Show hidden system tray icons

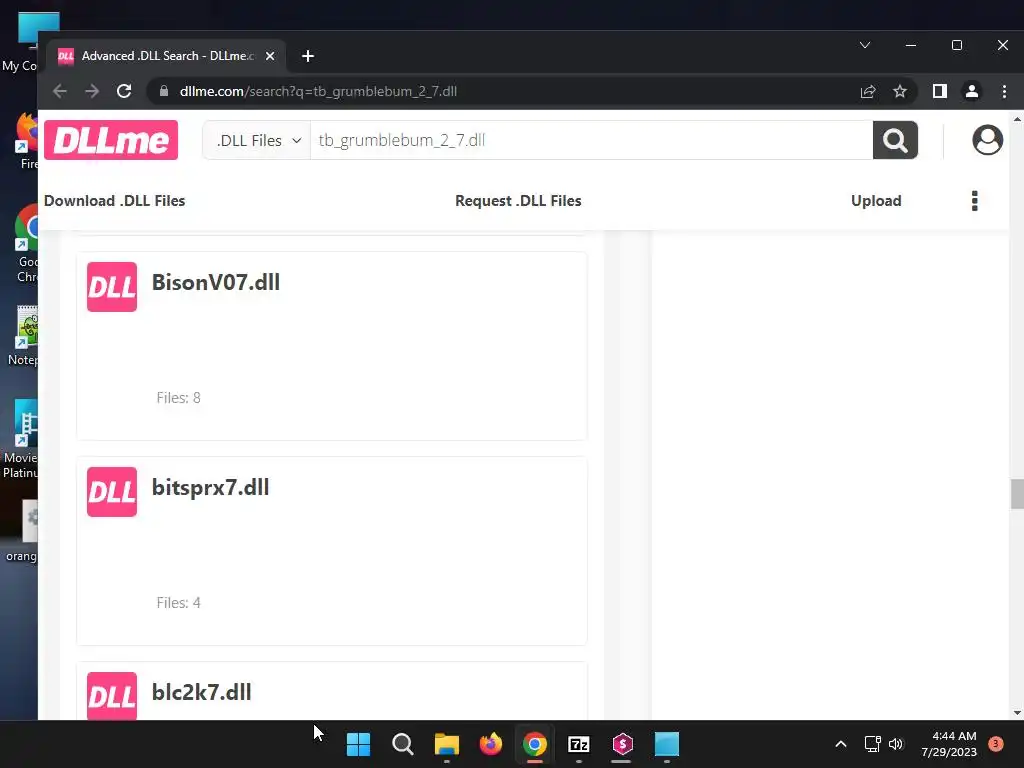[x=840, y=744]
